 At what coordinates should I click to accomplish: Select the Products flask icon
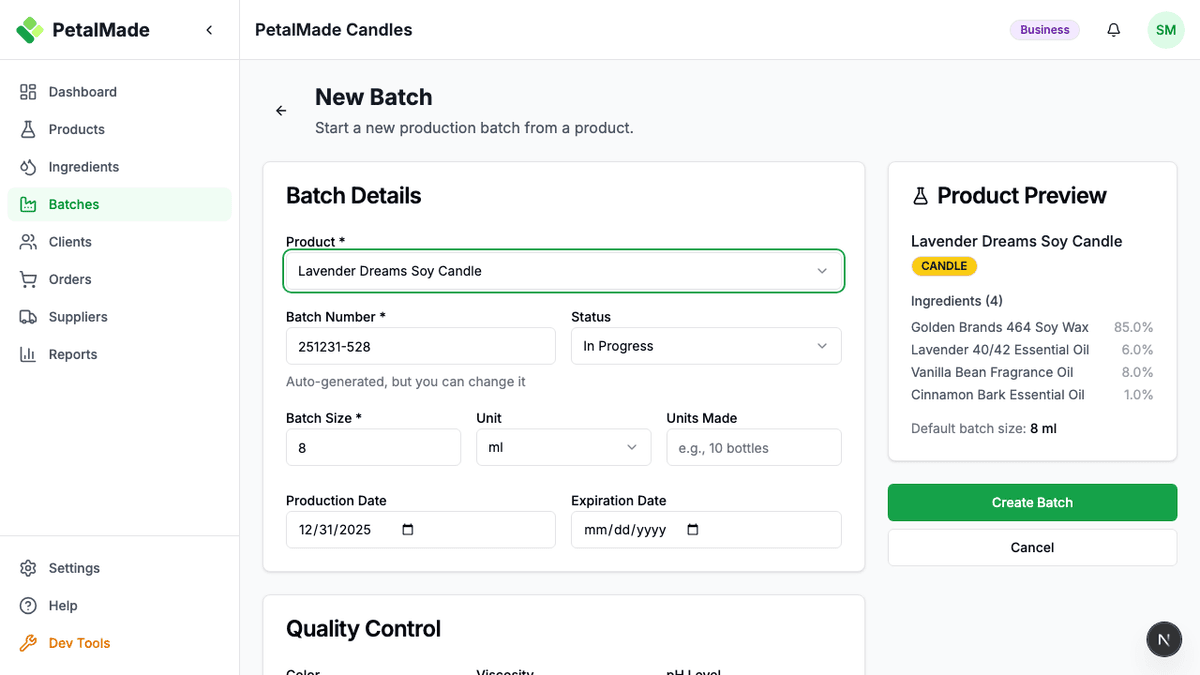point(29,129)
